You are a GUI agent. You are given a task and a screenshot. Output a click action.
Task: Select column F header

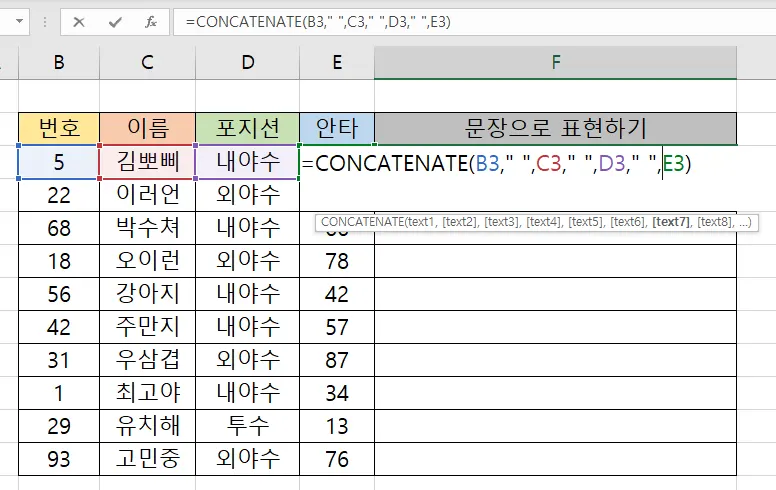[x=555, y=63]
